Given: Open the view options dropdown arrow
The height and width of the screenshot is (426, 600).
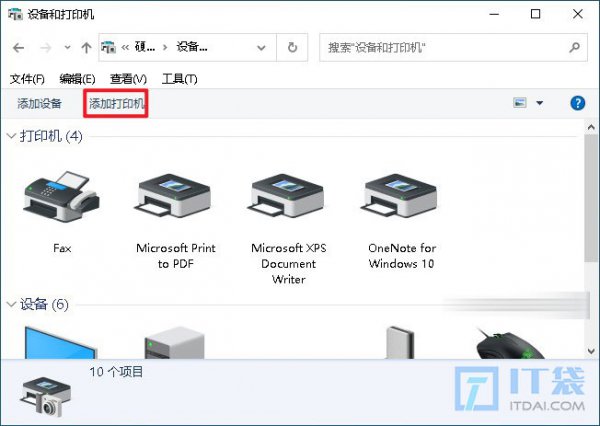Looking at the screenshot, I should pyautogui.click(x=540, y=103).
